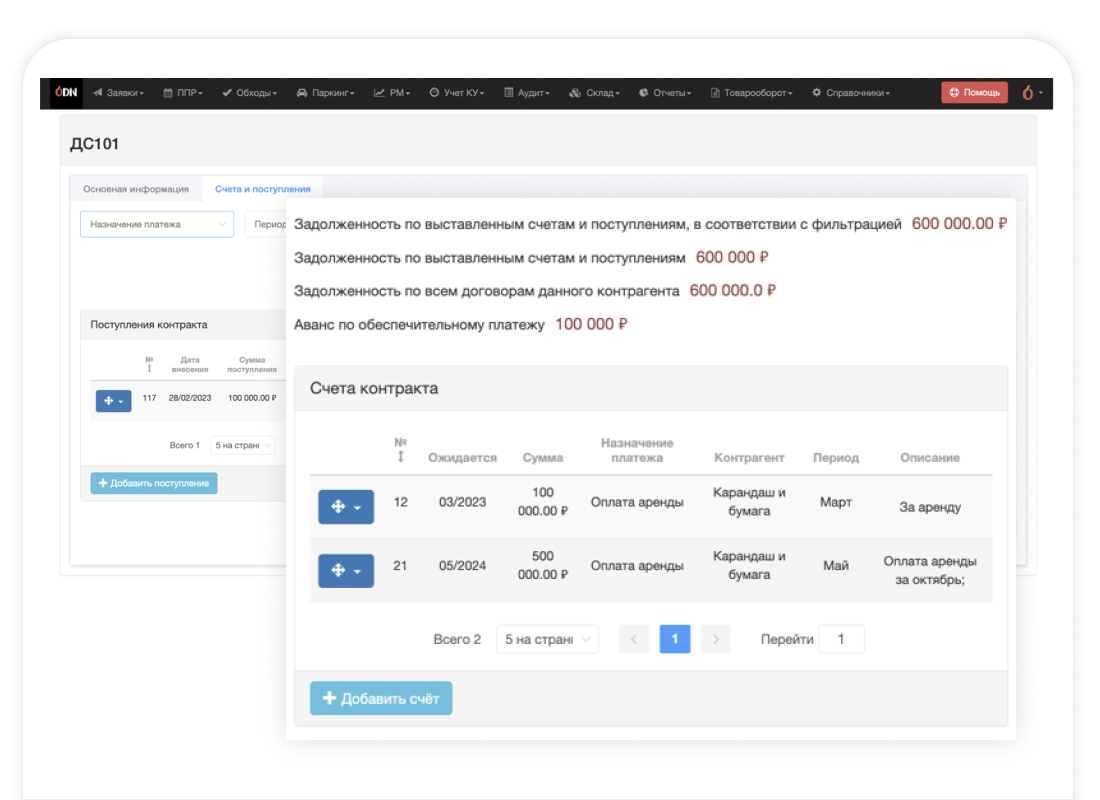Sort invoices table by № column

coord(401,449)
